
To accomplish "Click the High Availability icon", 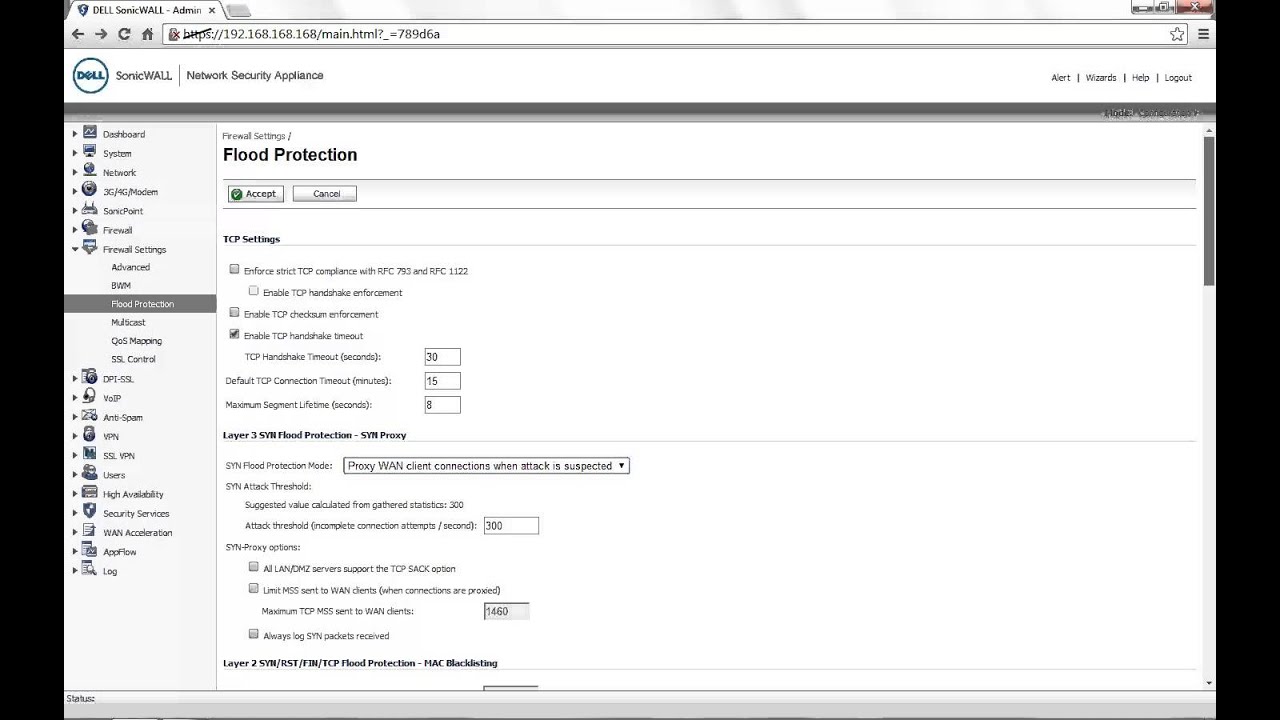I will click(x=90, y=493).
